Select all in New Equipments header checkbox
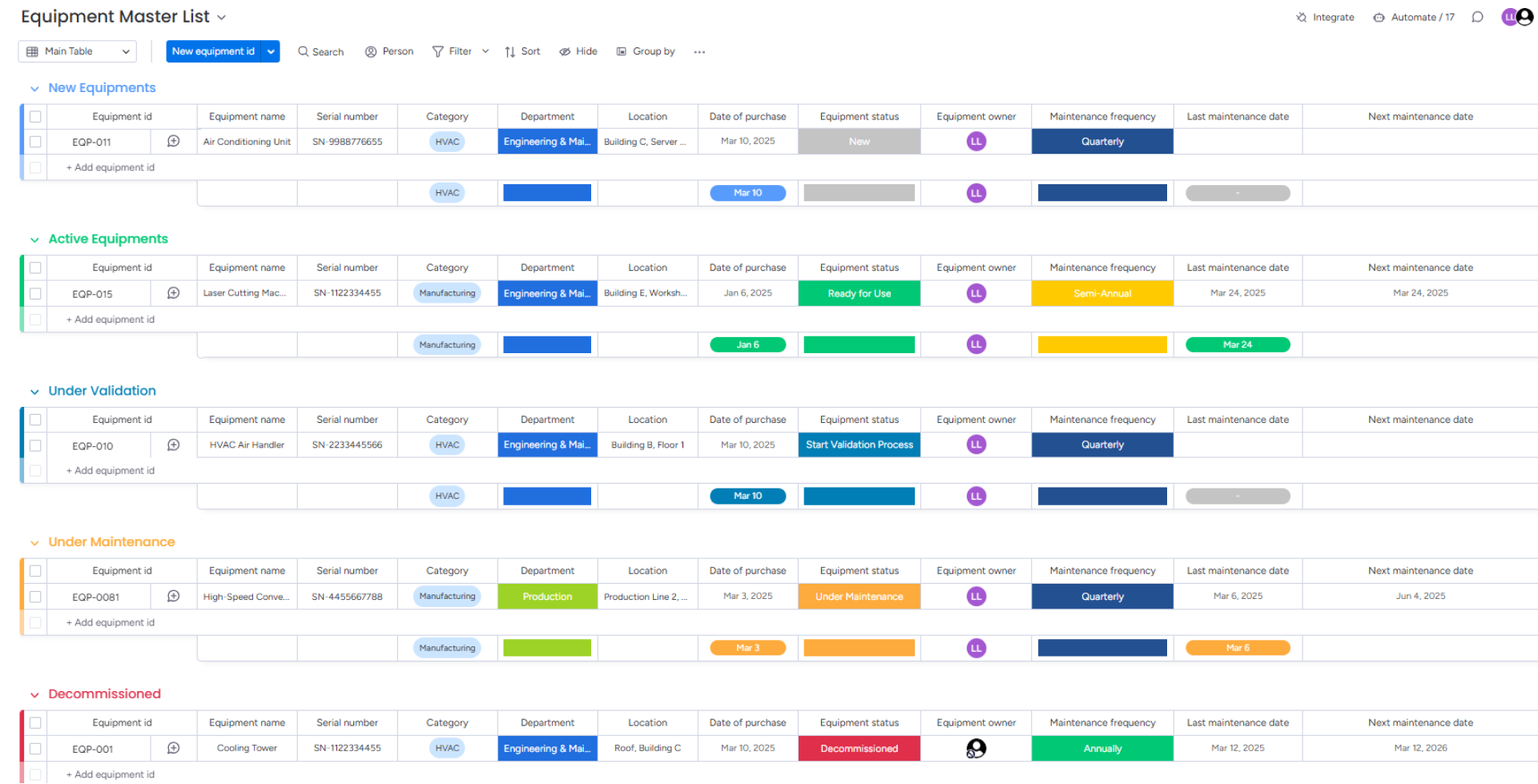1538x784 pixels. pyautogui.click(x=35, y=117)
